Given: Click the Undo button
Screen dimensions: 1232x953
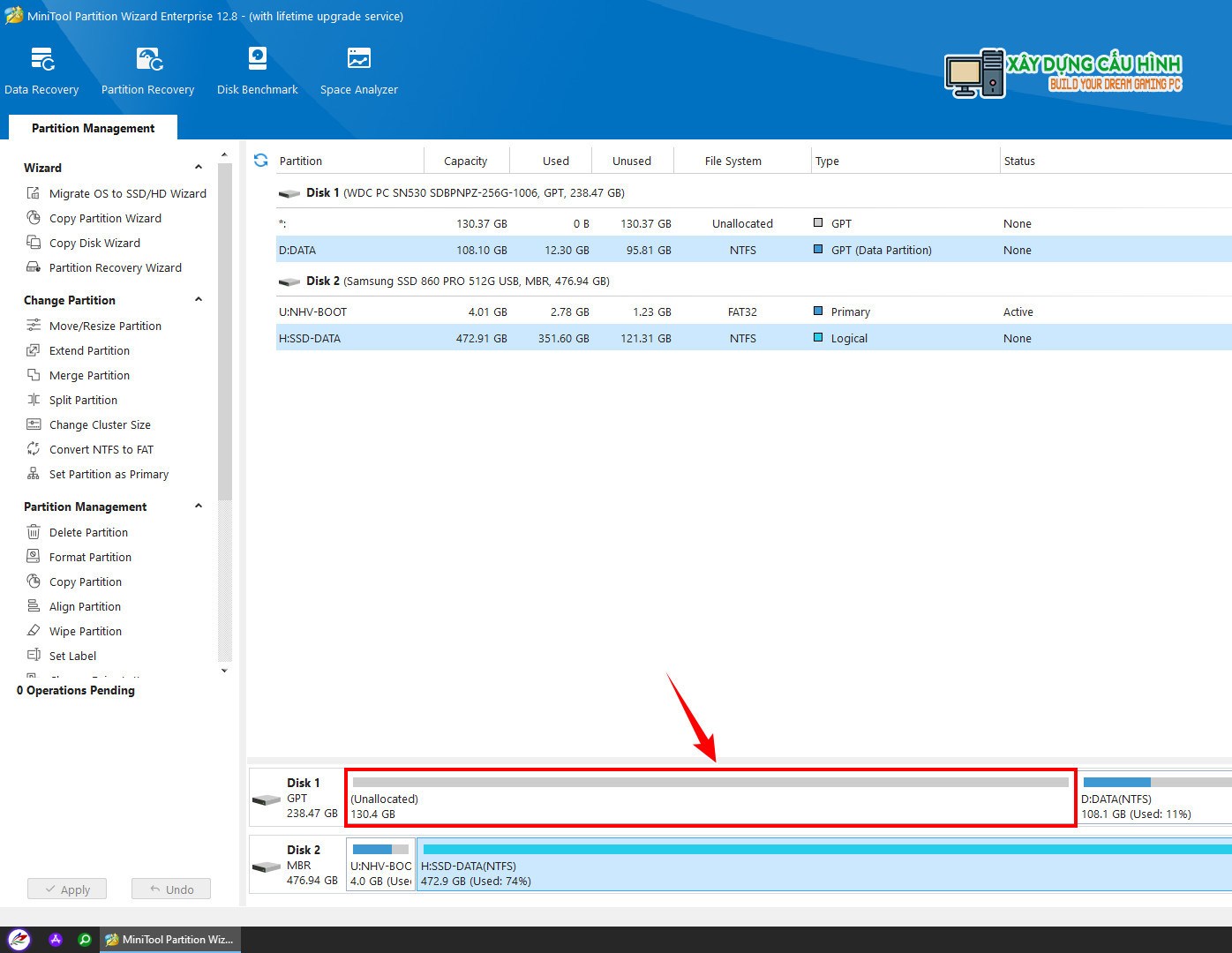Looking at the screenshot, I should coord(171,889).
